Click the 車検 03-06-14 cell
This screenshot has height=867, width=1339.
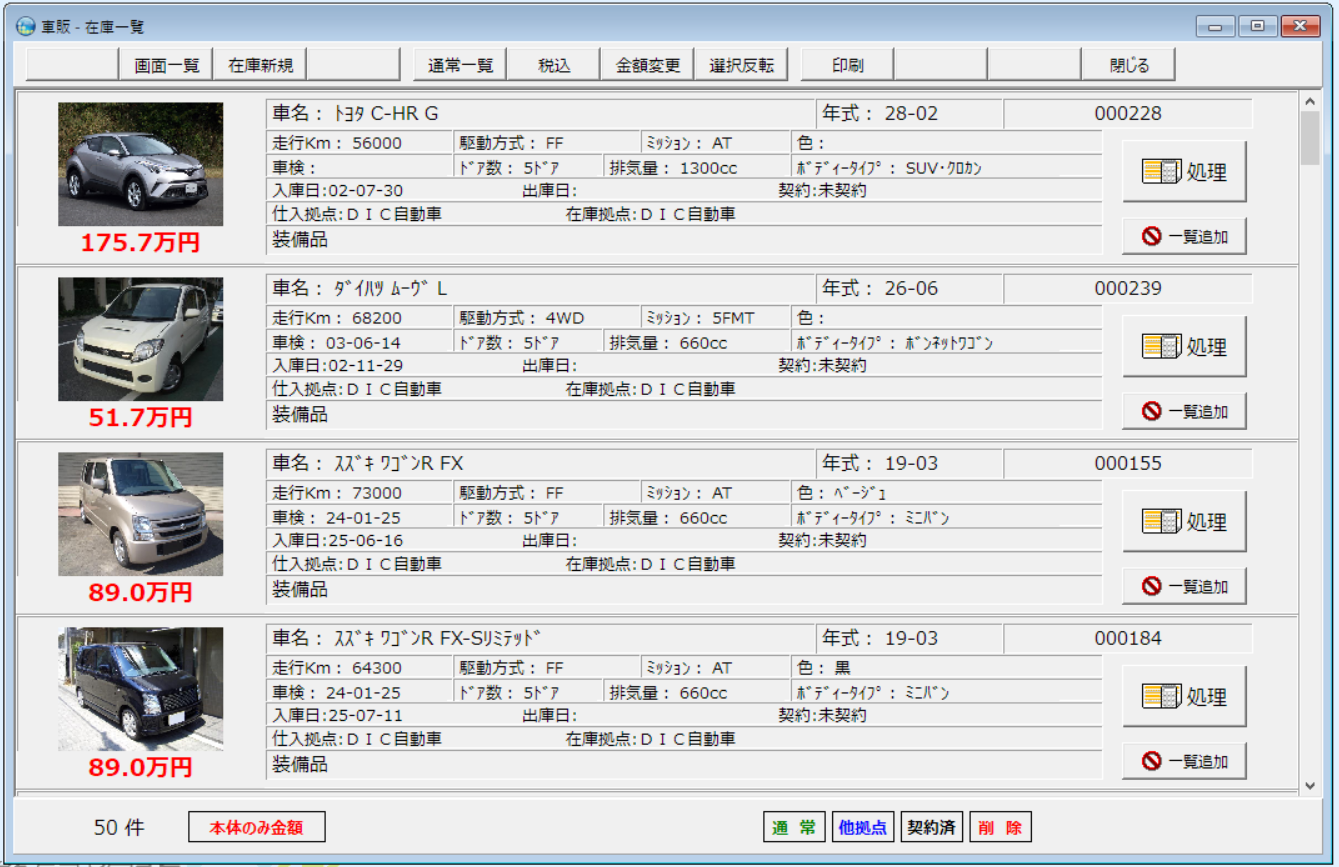[360, 343]
